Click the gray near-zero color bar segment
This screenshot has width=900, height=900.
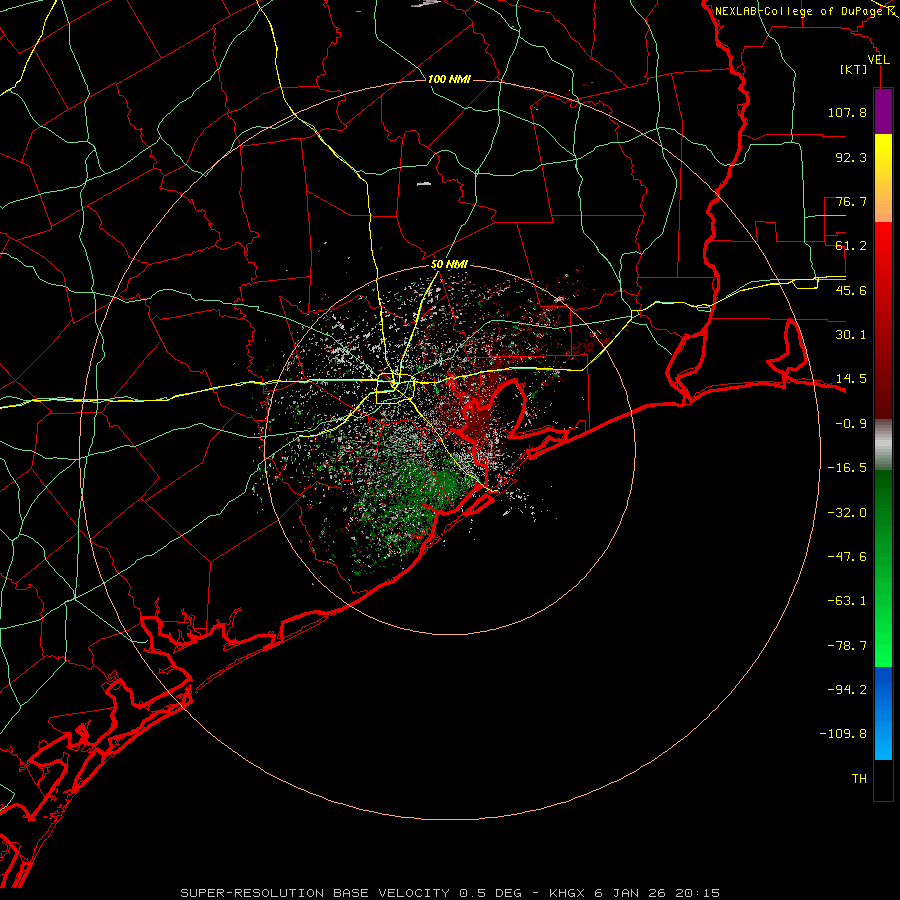click(883, 445)
